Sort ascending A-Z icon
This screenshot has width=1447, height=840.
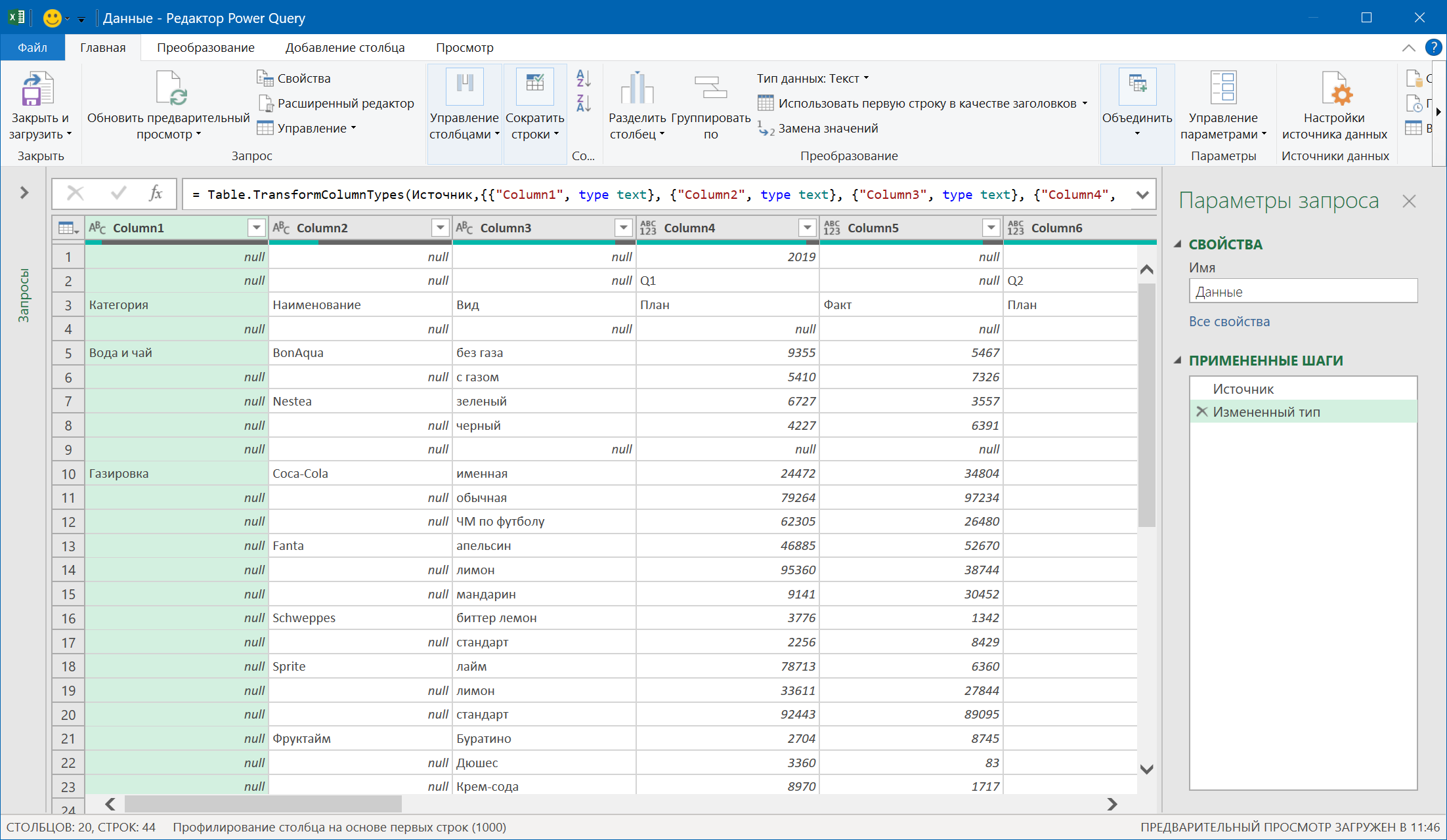[x=583, y=78]
